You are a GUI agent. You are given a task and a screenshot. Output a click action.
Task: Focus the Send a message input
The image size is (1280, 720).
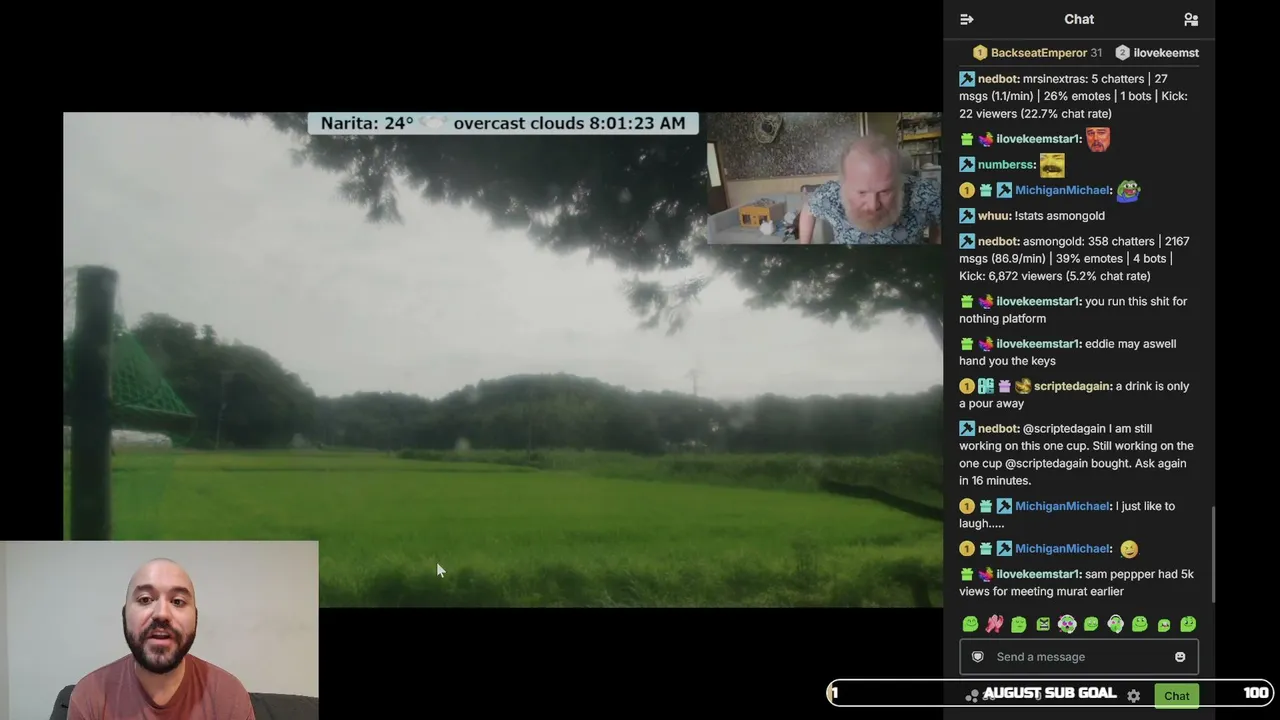[1078, 657]
